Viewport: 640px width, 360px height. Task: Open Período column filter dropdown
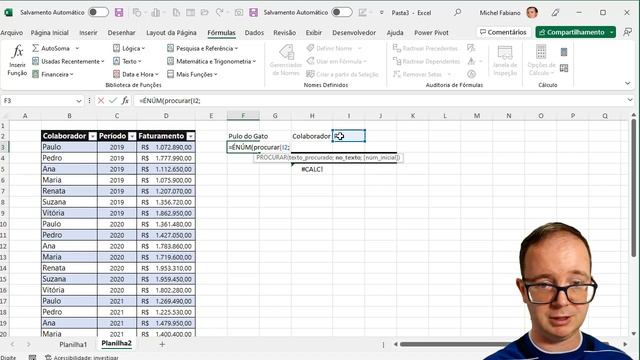pyautogui.click(x=132, y=136)
